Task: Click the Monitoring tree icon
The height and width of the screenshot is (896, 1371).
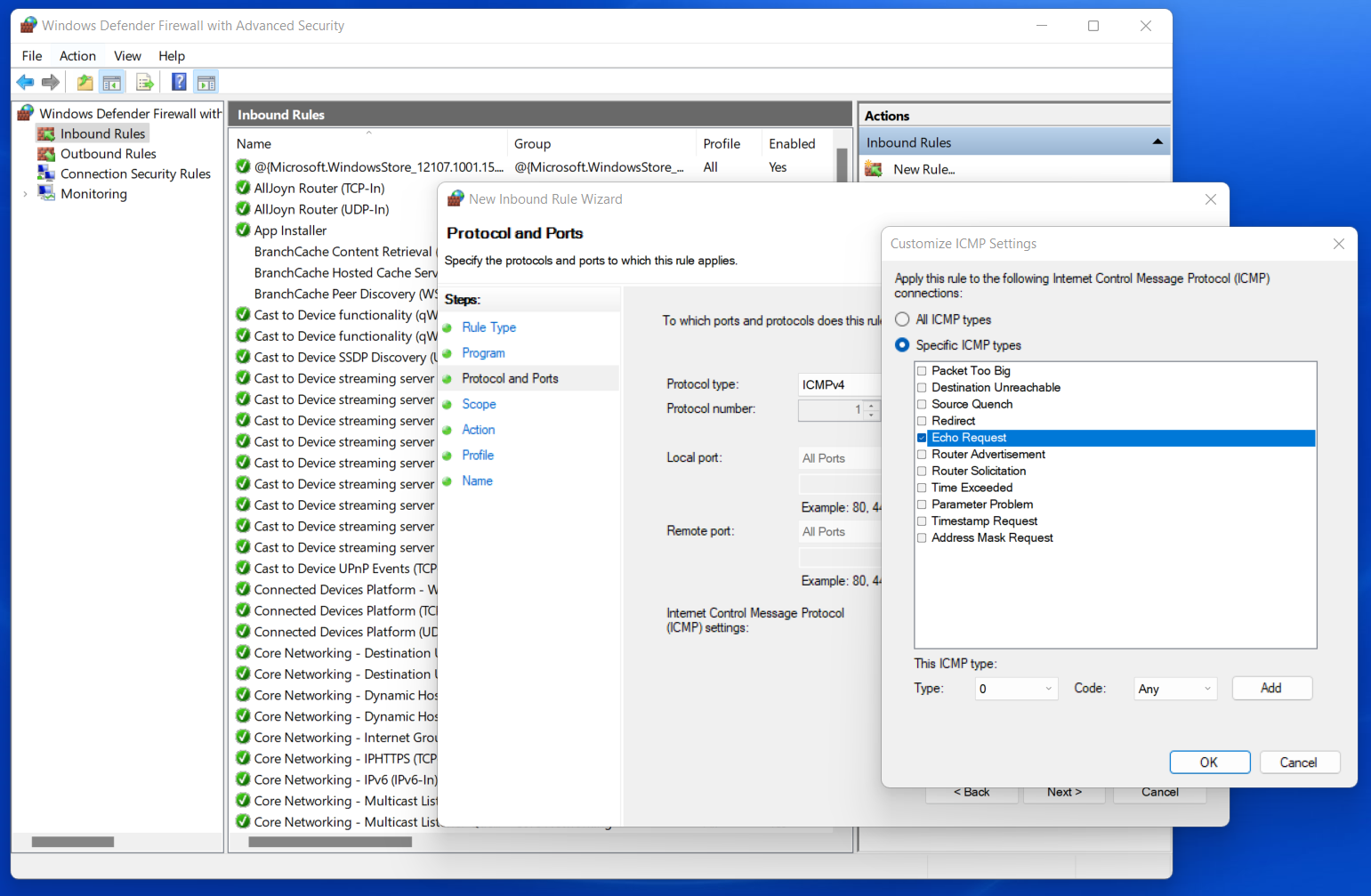Action: (x=46, y=194)
